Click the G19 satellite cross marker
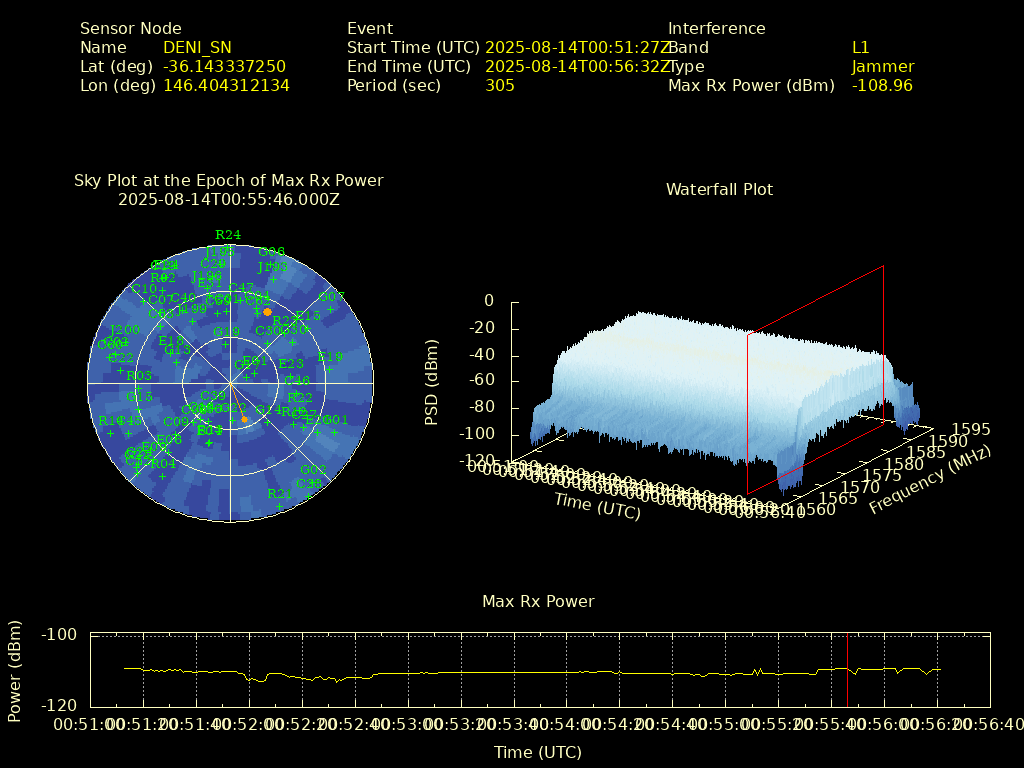This screenshot has width=1024, height=768. [226, 343]
